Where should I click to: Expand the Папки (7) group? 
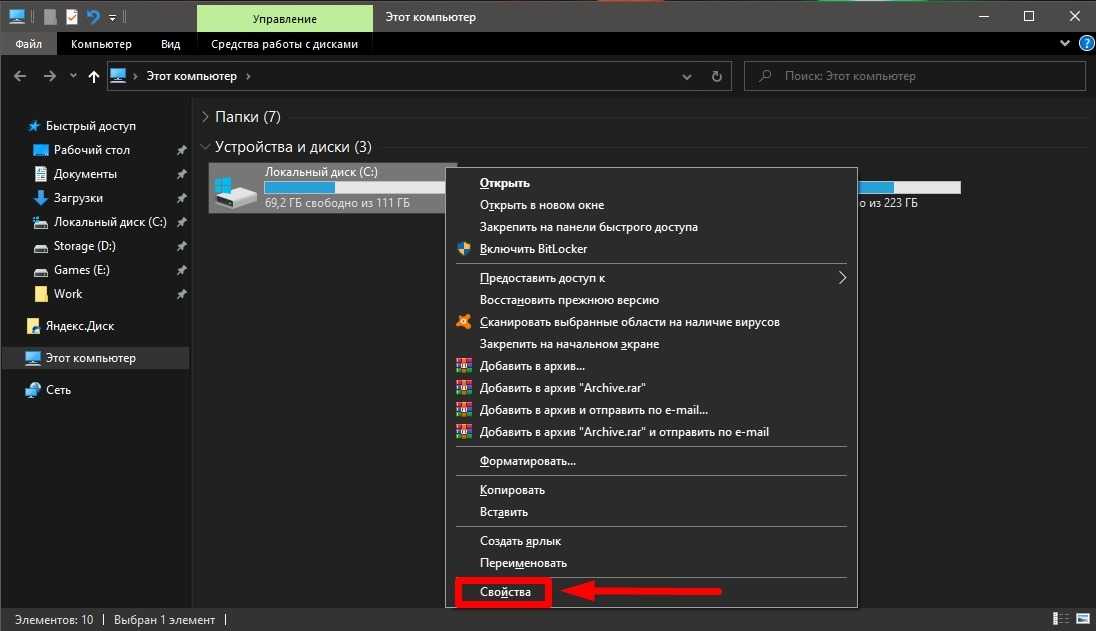(x=206, y=117)
